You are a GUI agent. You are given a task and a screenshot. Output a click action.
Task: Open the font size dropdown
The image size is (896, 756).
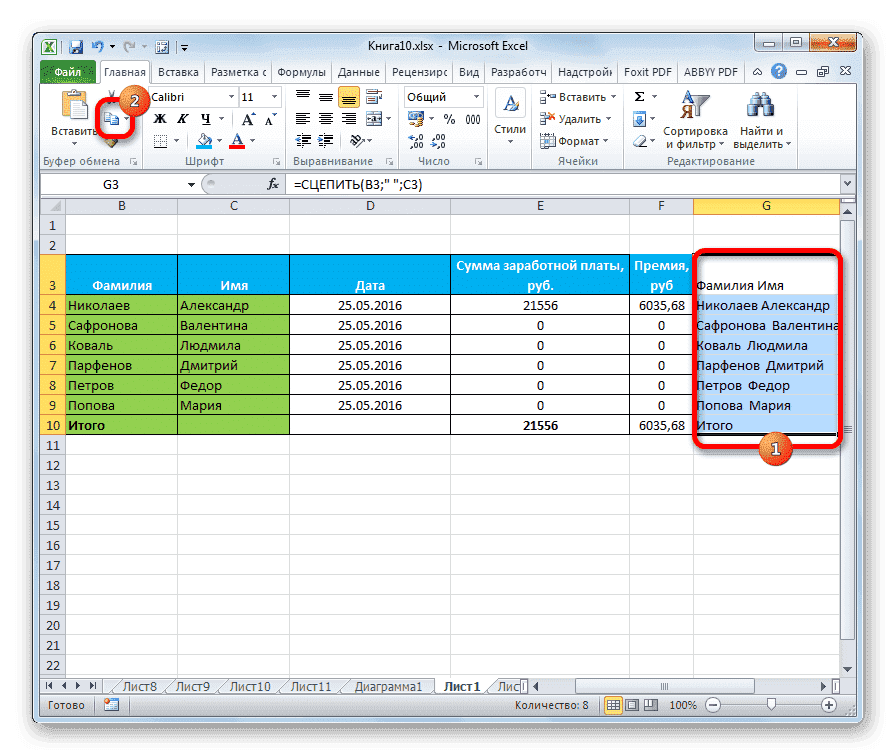click(x=273, y=97)
